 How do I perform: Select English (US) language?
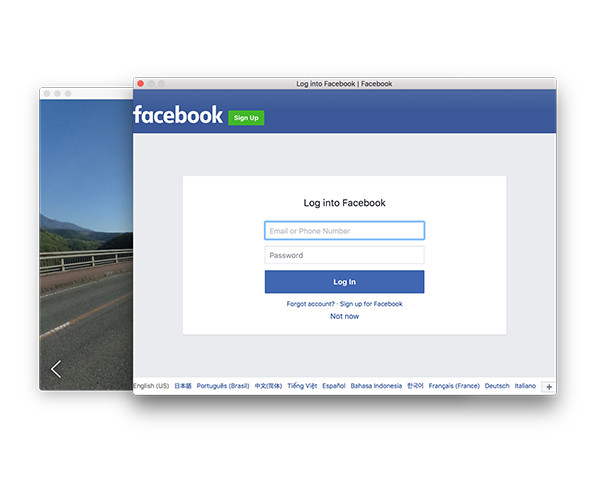click(x=151, y=386)
